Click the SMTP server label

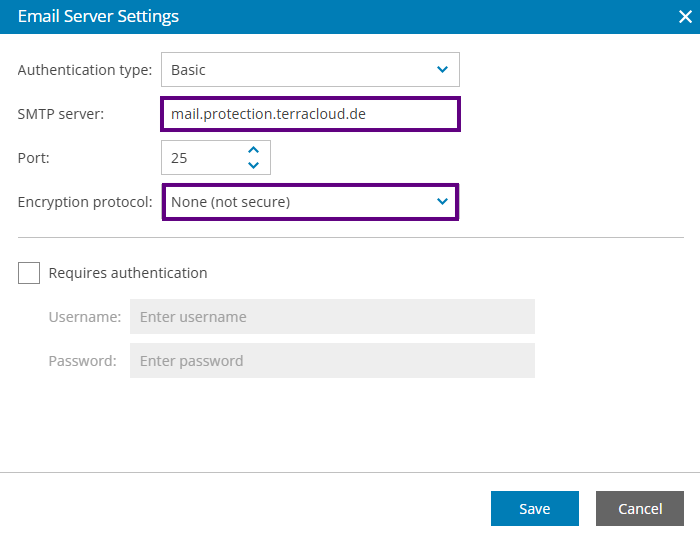[x=61, y=114]
